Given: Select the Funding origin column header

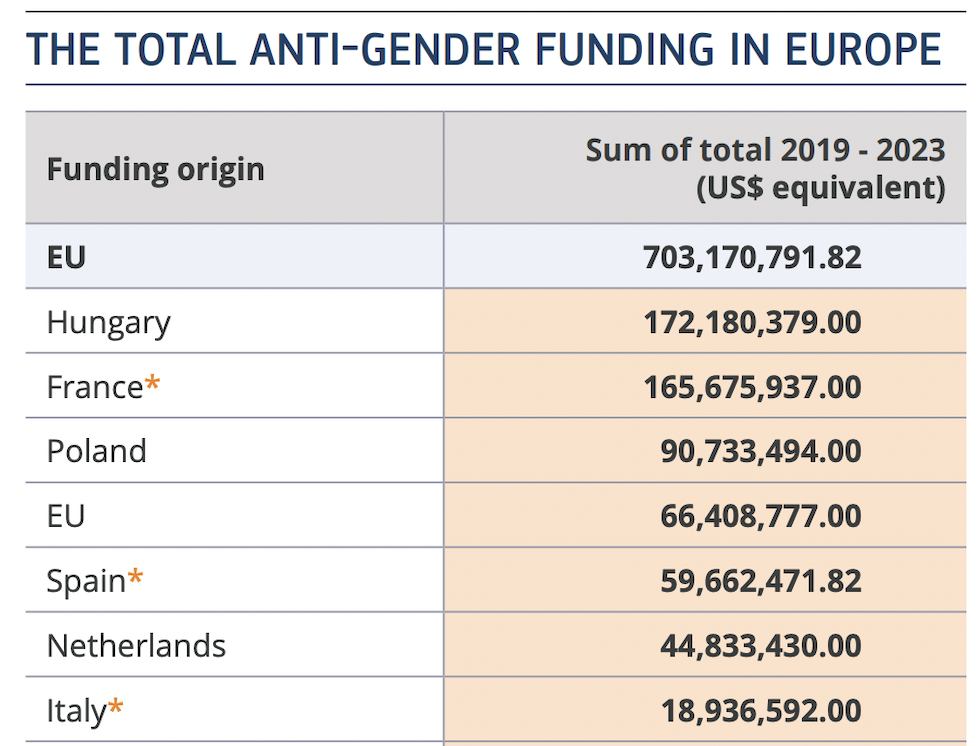Looking at the screenshot, I should [x=155, y=169].
